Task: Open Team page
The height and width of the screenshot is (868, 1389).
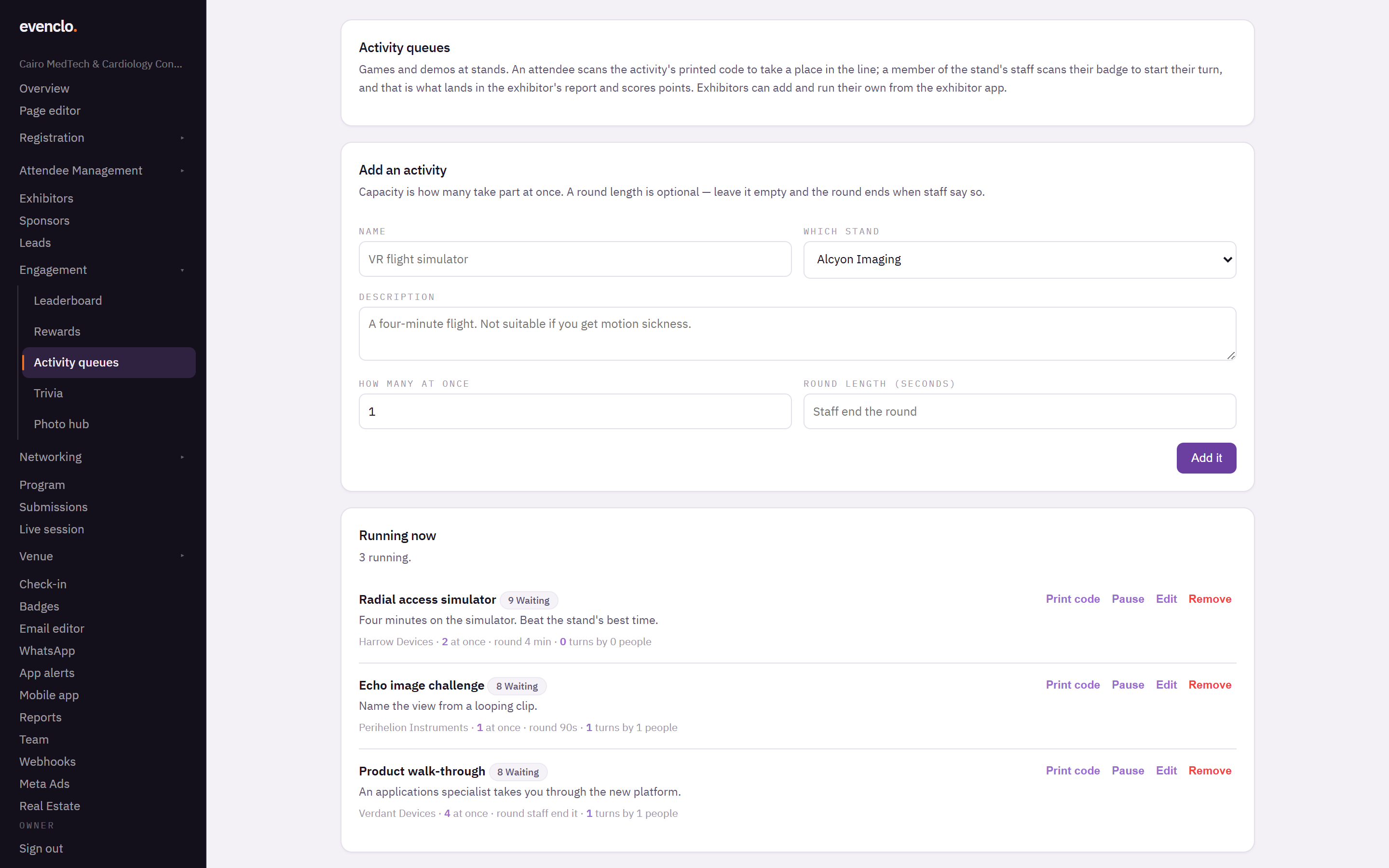Action: (34, 739)
